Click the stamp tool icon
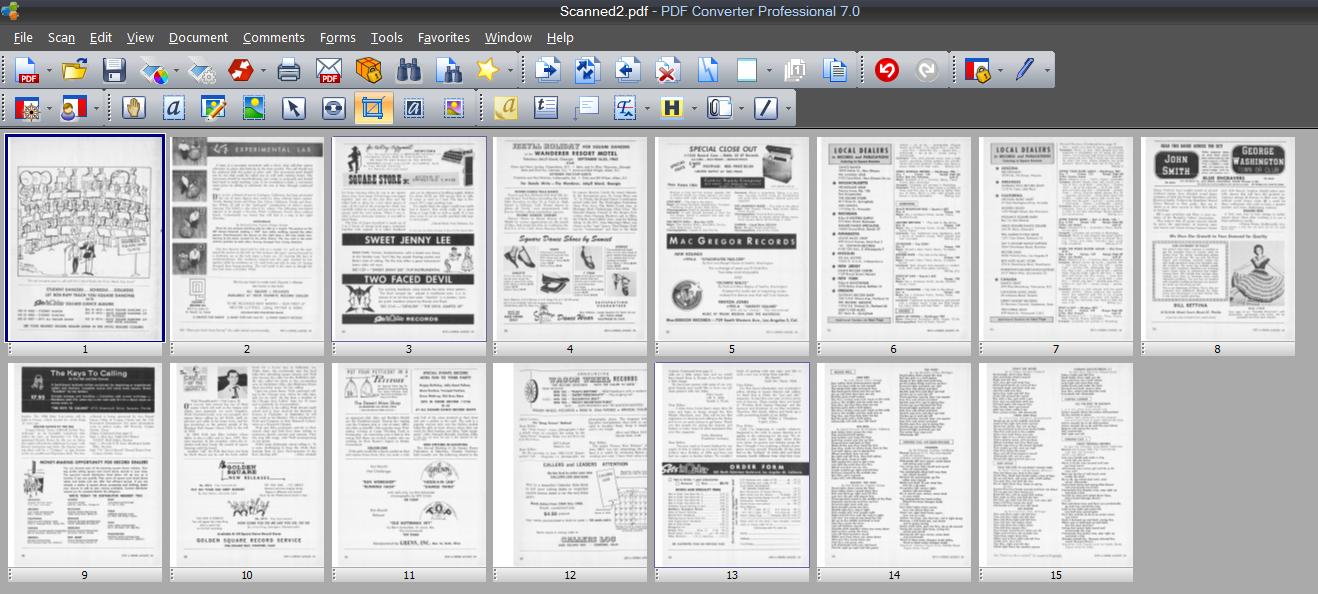1318x594 pixels. 27,107
